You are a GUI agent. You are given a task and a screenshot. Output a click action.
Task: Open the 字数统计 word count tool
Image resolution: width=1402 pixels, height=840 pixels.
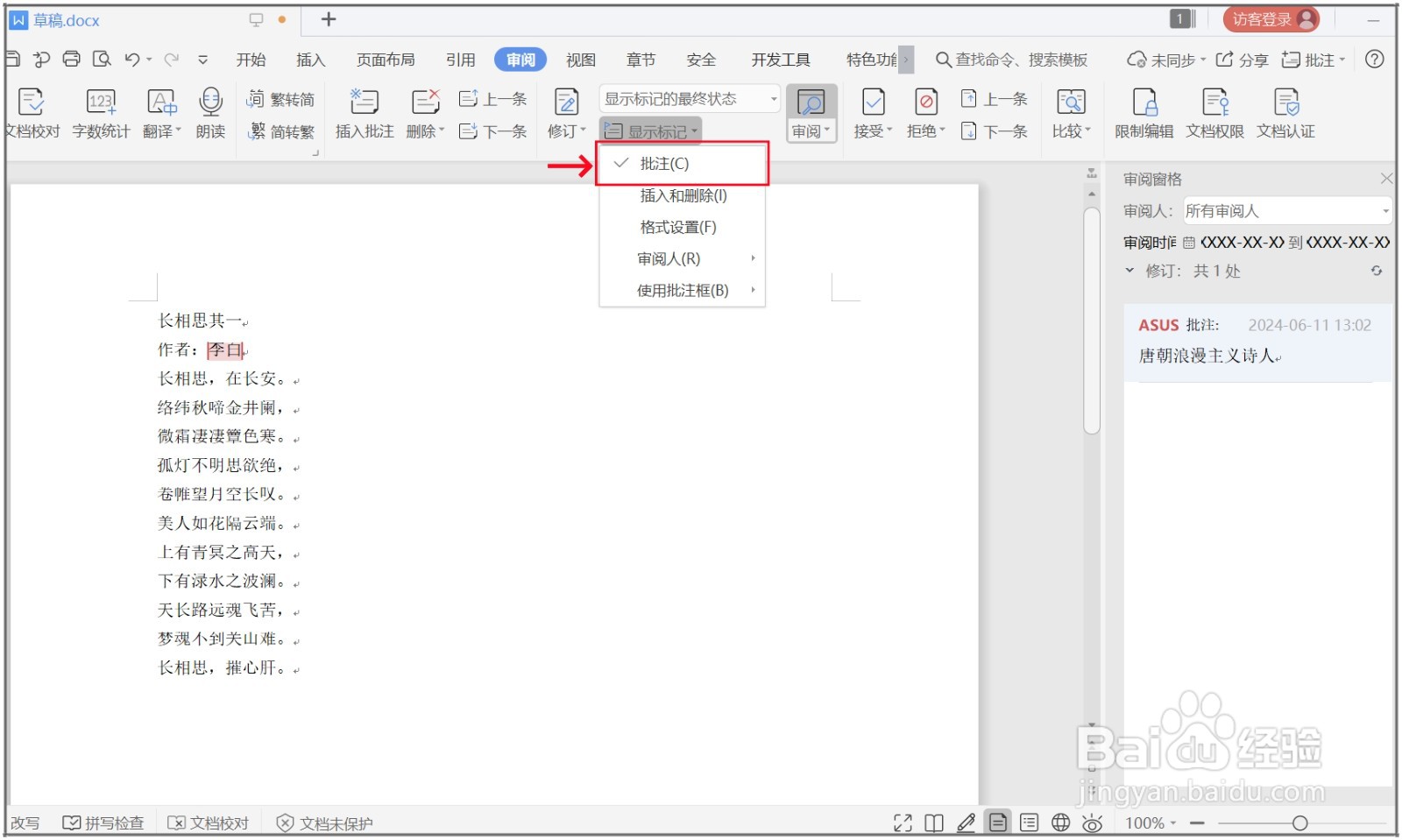point(101,113)
